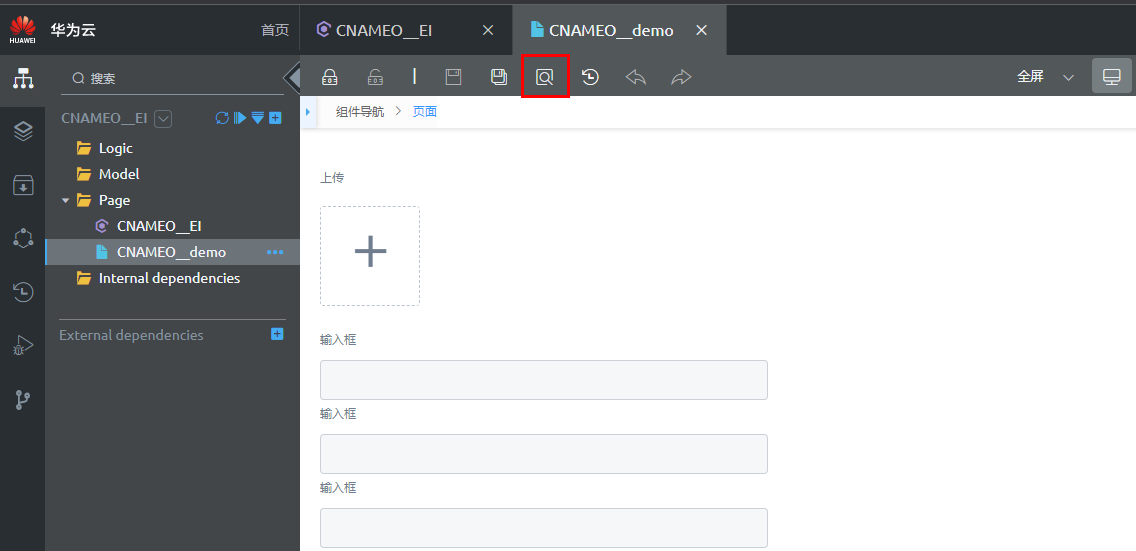Collapse the Page folder arrow
1136x551 pixels.
pos(66,201)
